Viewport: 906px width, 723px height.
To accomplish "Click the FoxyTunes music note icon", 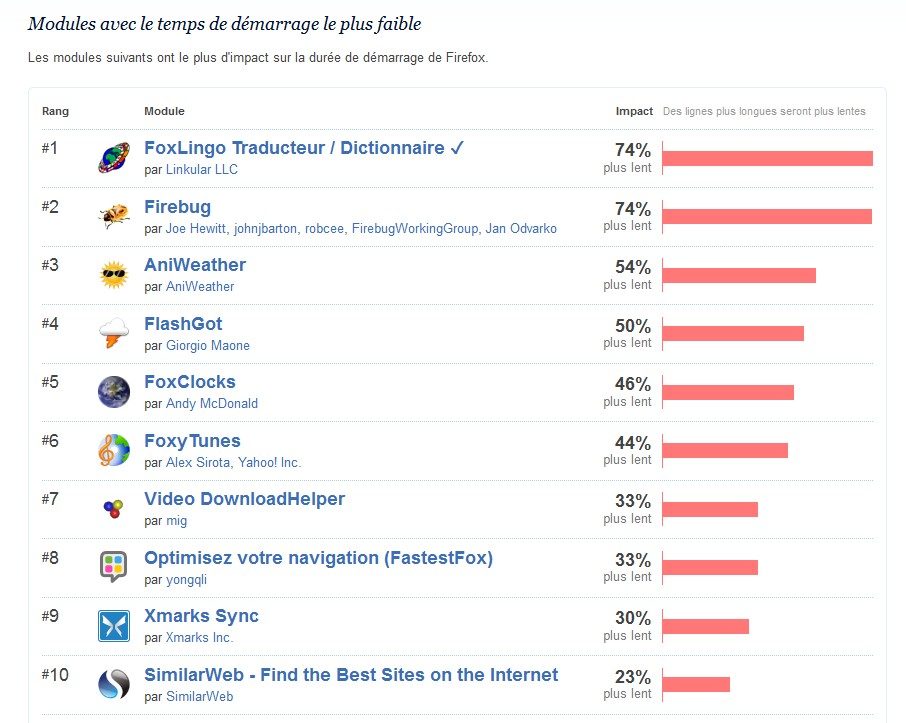I will (114, 450).
